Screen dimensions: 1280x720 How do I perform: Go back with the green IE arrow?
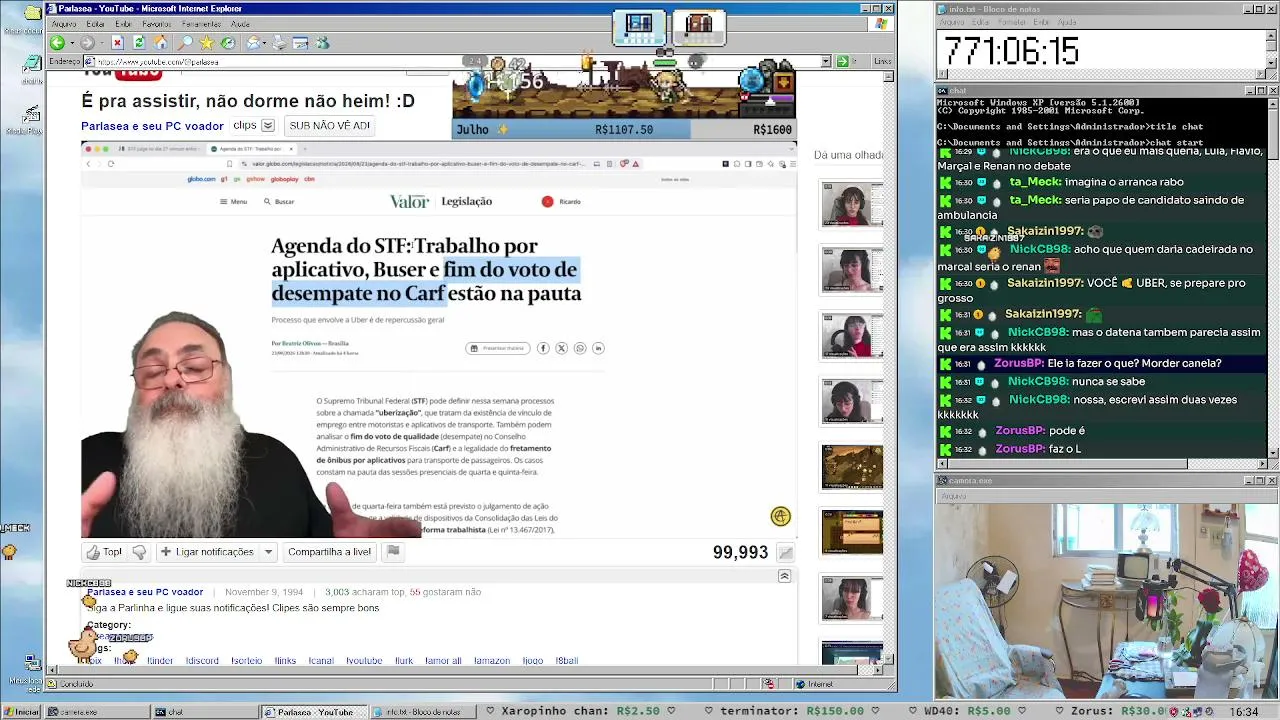(x=57, y=43)
